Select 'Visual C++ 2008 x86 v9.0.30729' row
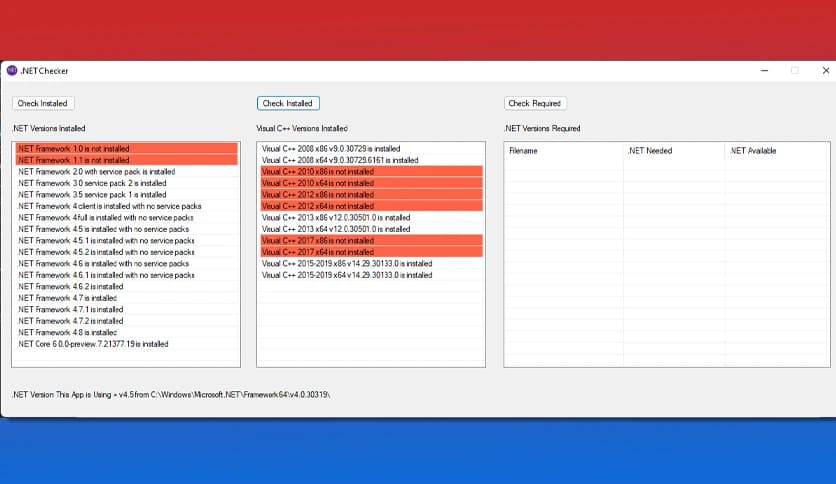This screenshot has width=836, height=484. (x=372, y=148)
